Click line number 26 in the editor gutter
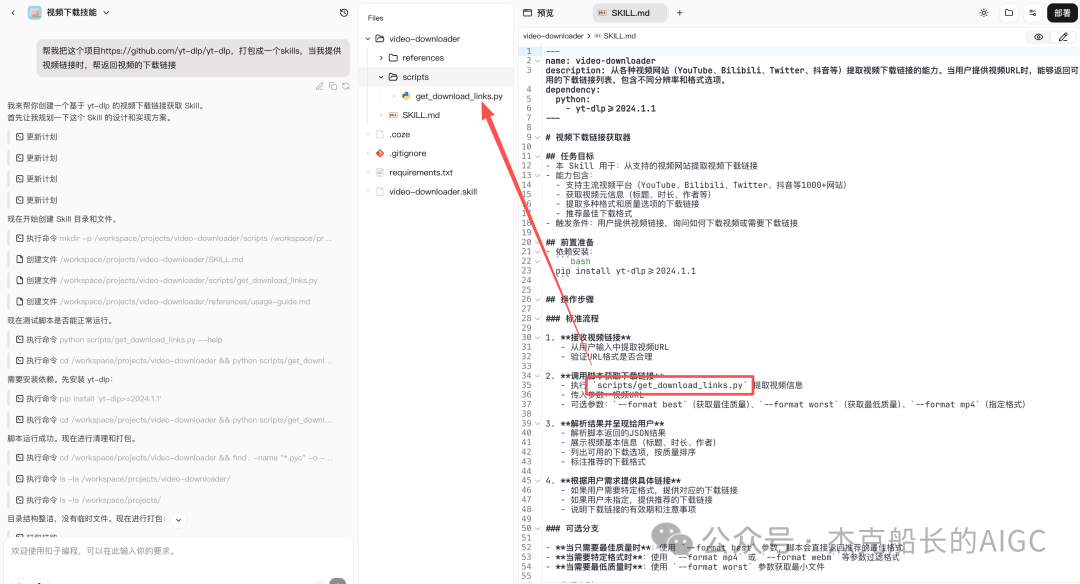The width and height of the screenshot is (1080, 584). 527,300
